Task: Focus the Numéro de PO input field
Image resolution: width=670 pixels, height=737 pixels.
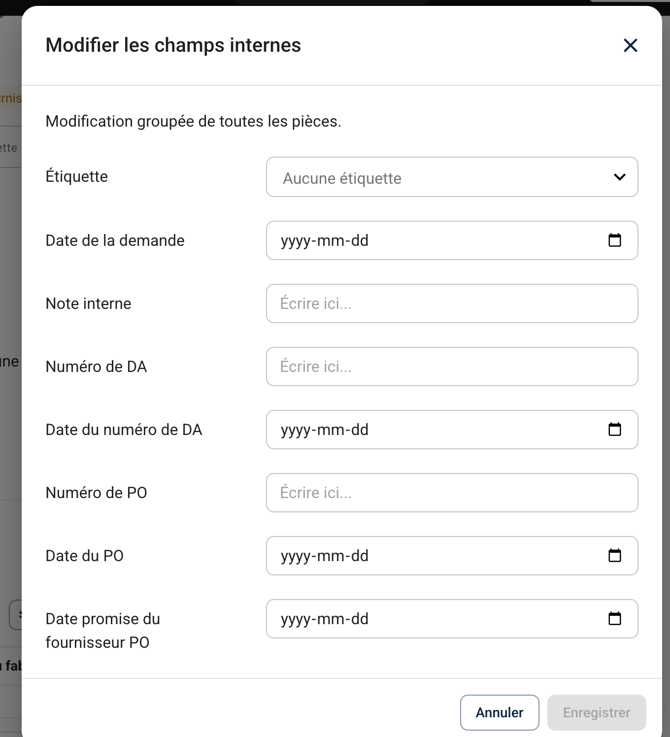Action: coord(451,492)
